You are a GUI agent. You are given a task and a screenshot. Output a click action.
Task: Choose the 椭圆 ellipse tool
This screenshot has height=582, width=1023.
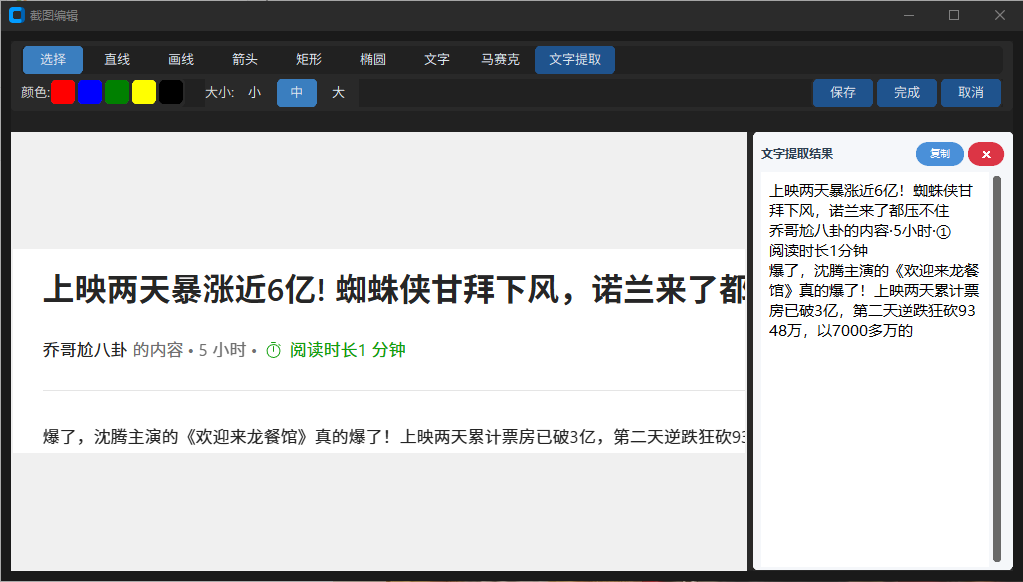click(373, 59)
